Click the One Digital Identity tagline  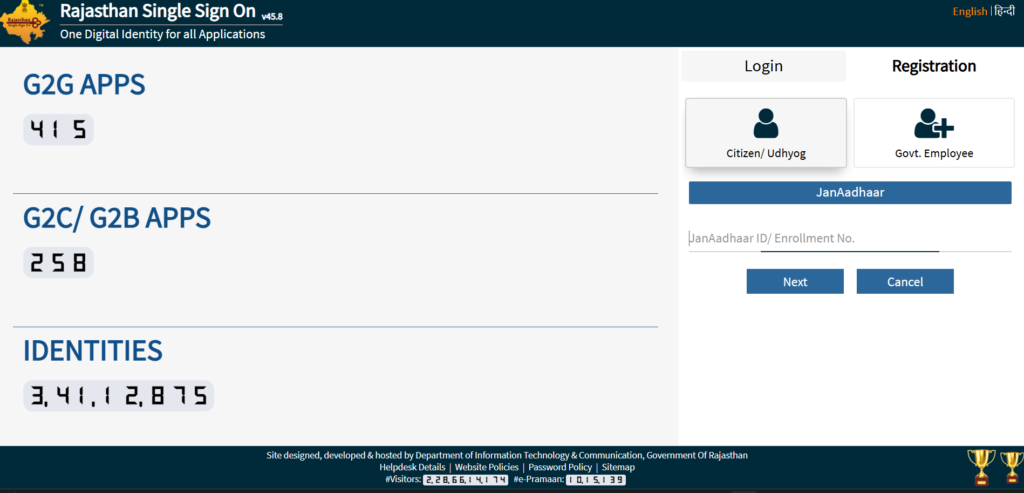tap(163, 34)
